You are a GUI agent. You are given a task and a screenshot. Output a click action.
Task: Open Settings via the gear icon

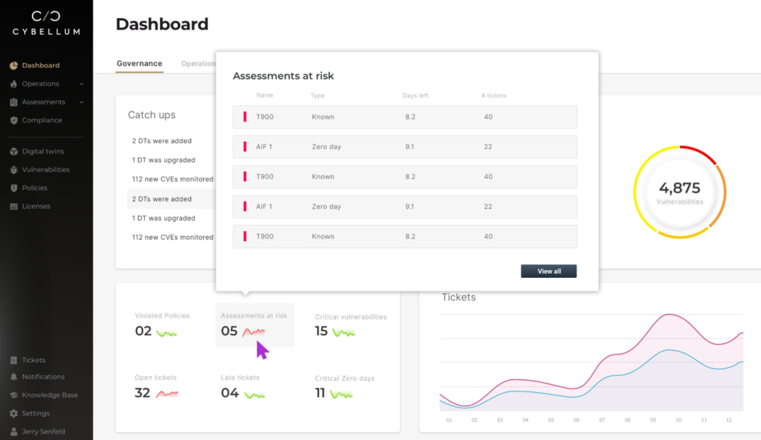(14, 413)
